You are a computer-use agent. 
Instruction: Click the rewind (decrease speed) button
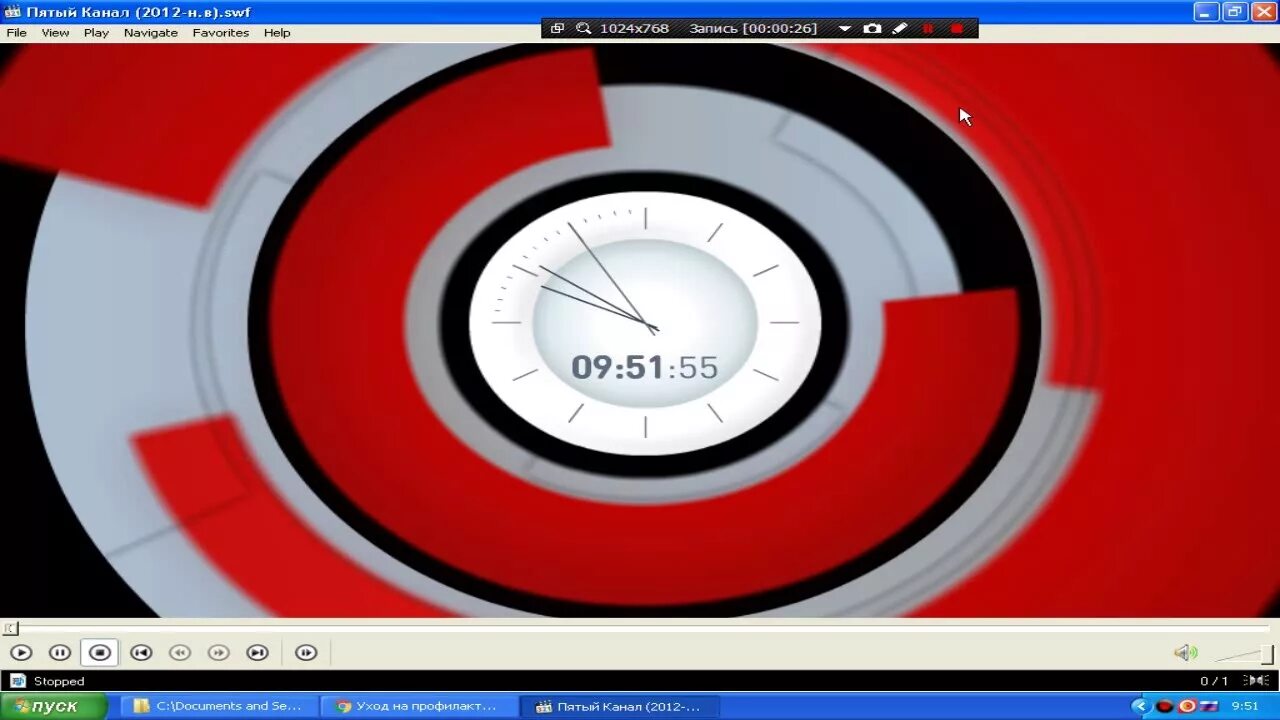pos(180,653)
